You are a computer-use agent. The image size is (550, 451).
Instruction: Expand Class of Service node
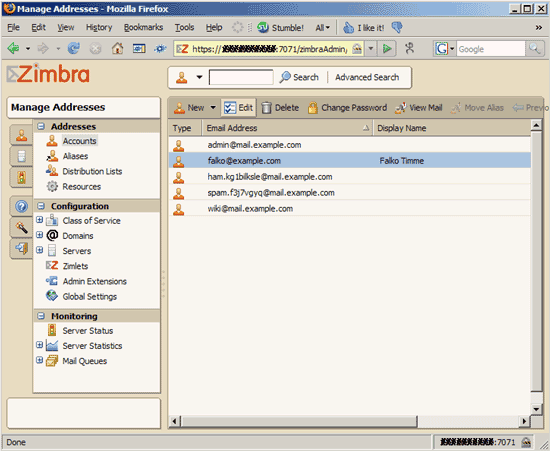[x=40, y=220]
